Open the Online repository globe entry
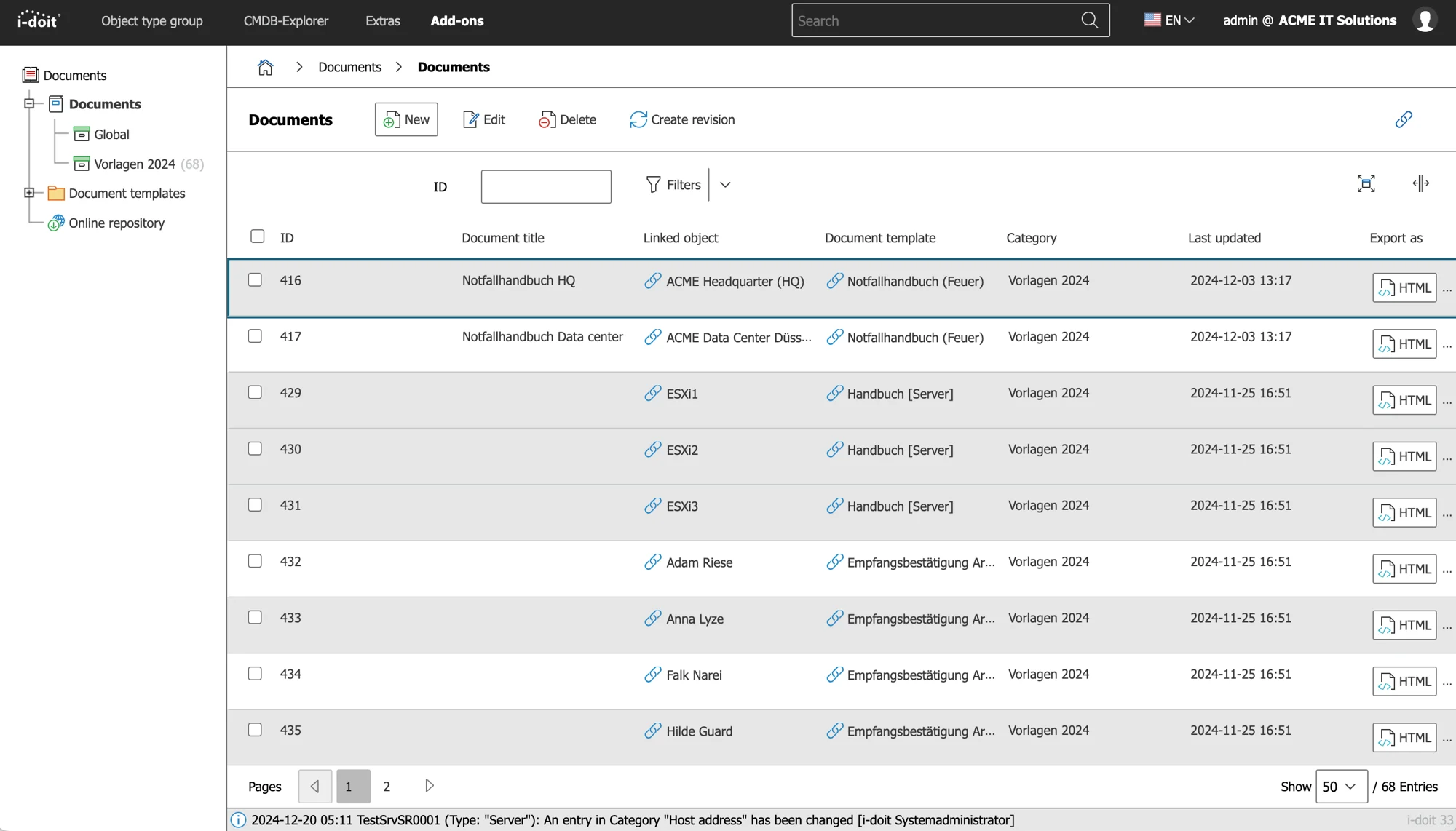The width and height of the screenshot is (1456, 831). point(56,223)
